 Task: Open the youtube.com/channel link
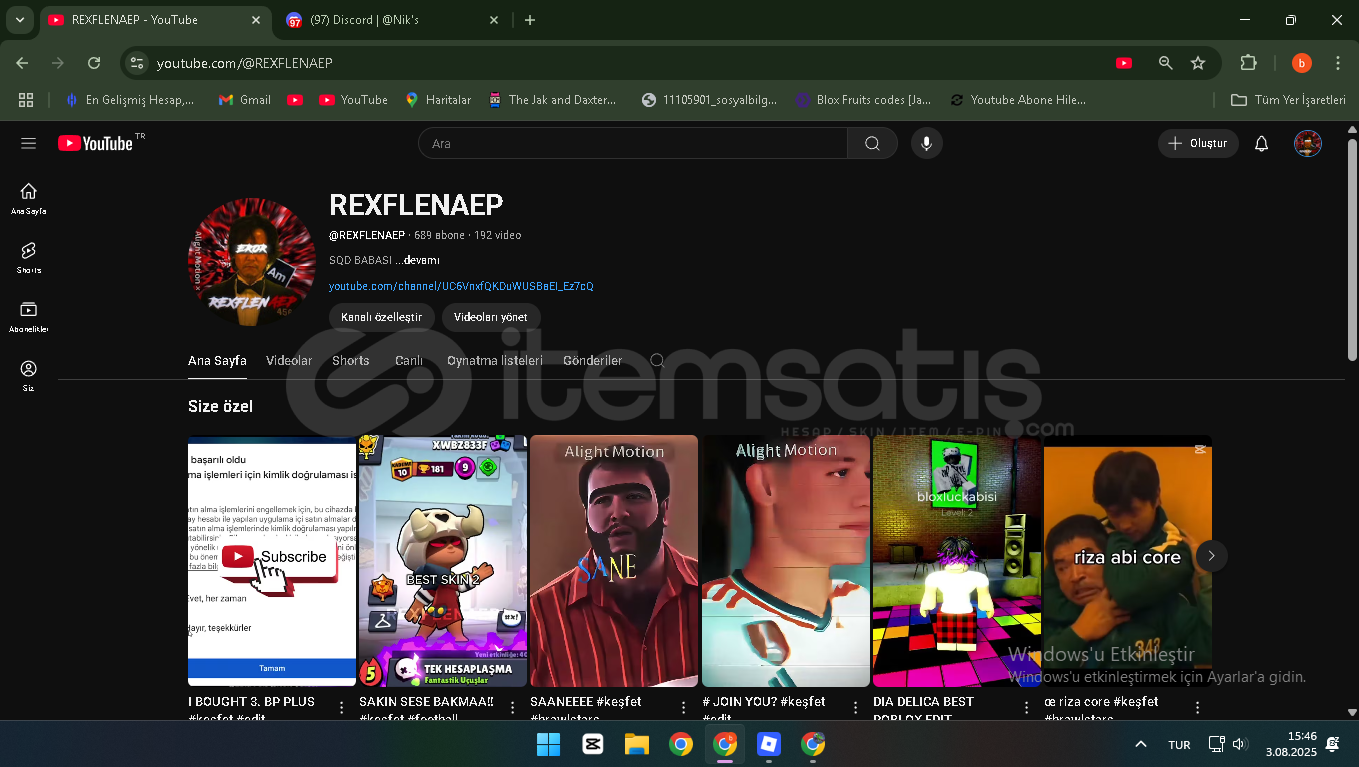(x=461, y=286)
